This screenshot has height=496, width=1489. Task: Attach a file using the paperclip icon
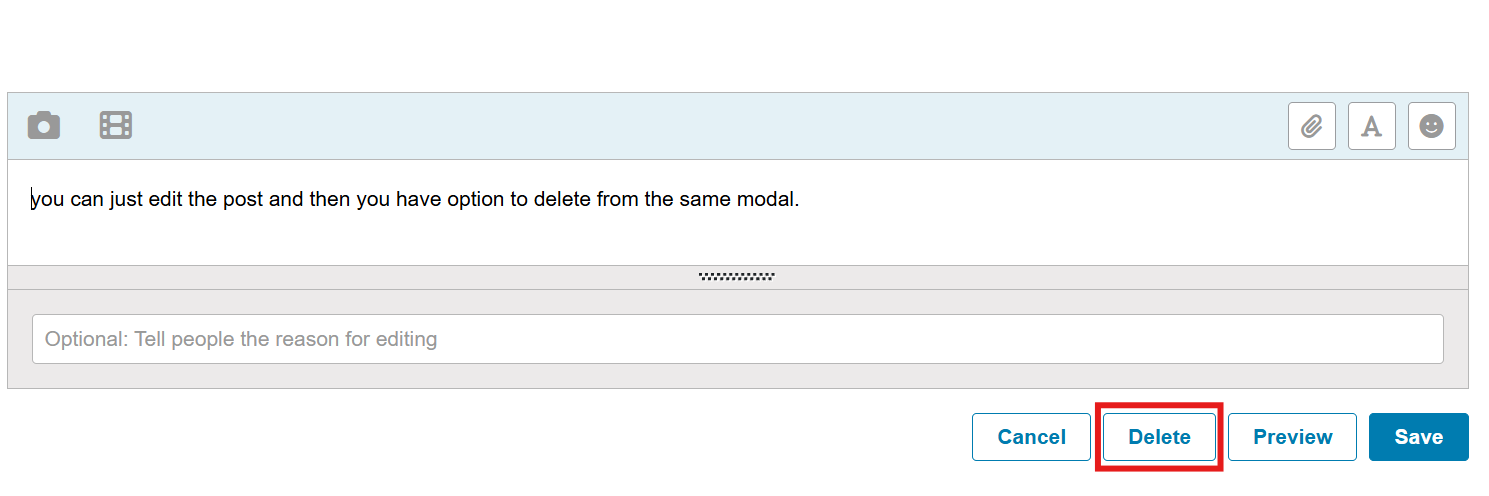click(1311, 126)
